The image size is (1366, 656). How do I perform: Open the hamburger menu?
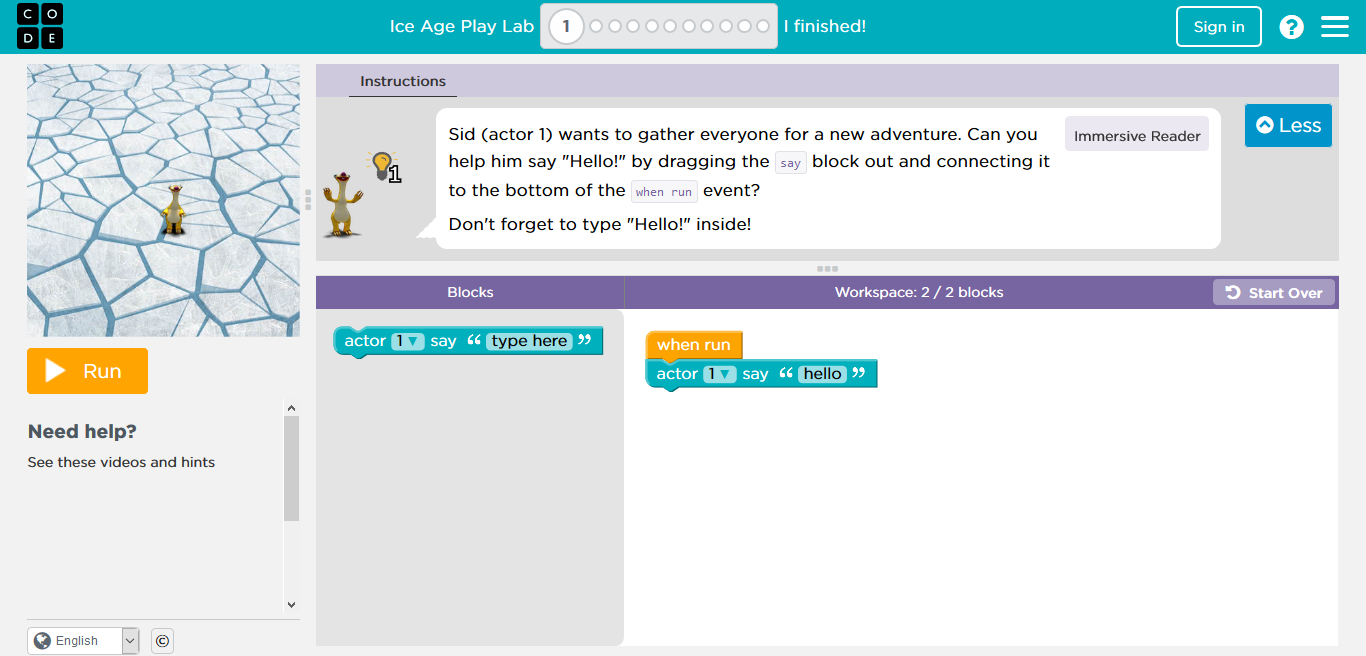click(1335, 27)
